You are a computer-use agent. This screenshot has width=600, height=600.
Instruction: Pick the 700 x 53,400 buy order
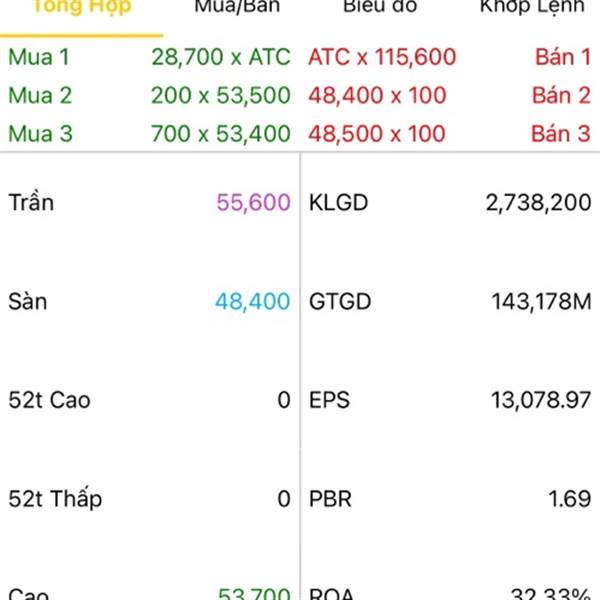click(221, 134)
